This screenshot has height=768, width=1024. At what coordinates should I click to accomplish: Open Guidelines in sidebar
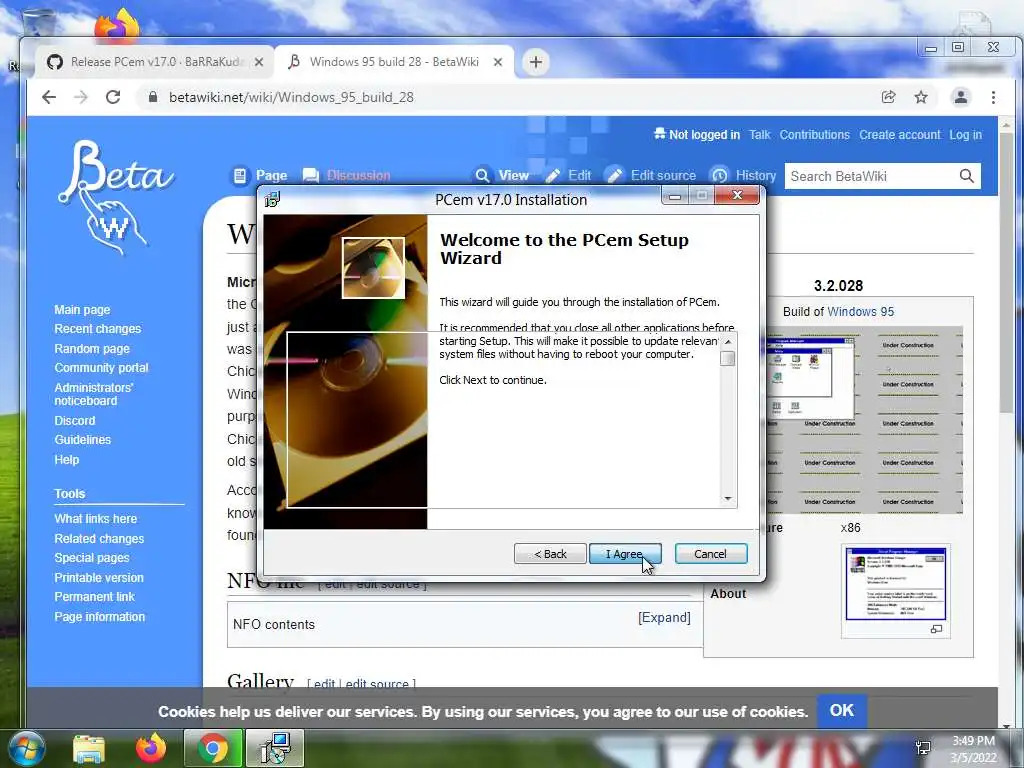pyautogui.click(x=82, y=440)
